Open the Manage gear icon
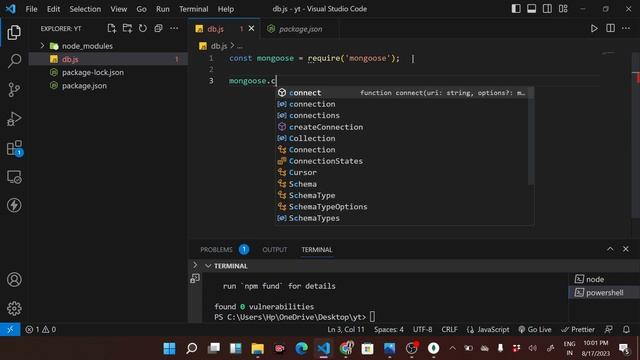The image size is (640, 360). pyautogui.click(x=14, y=308)
